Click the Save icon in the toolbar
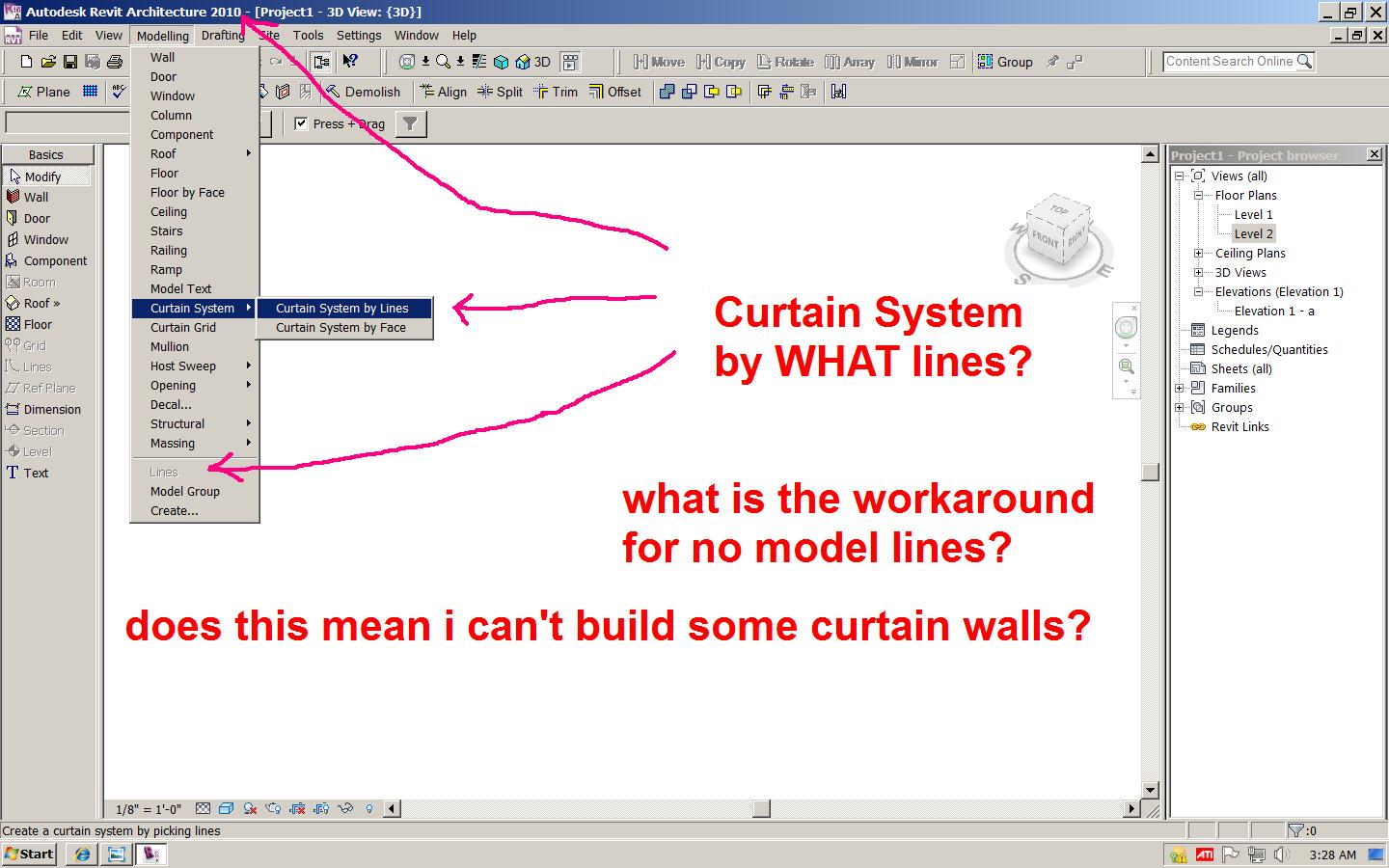The image size is (1389, 868). [x=70, y=62]
